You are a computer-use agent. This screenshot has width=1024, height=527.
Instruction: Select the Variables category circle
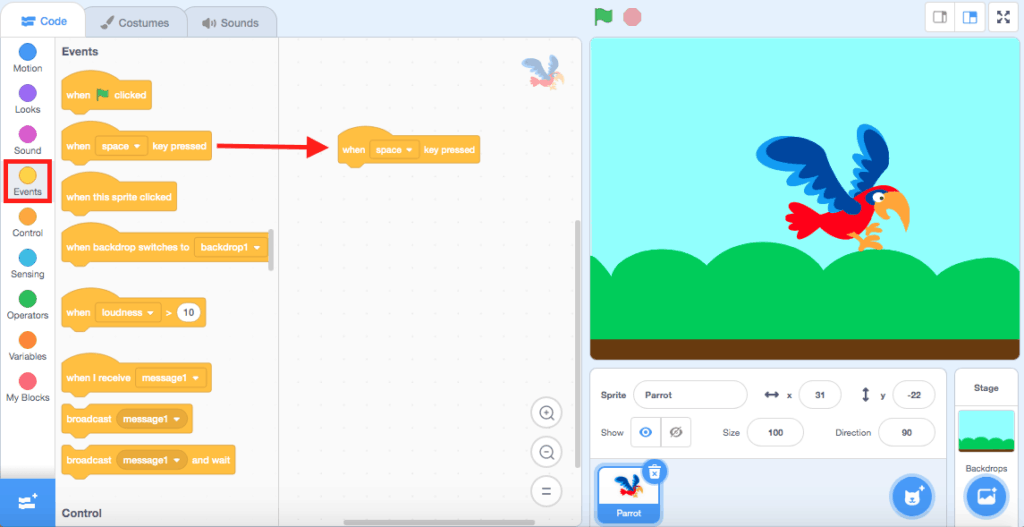(27, 340)
